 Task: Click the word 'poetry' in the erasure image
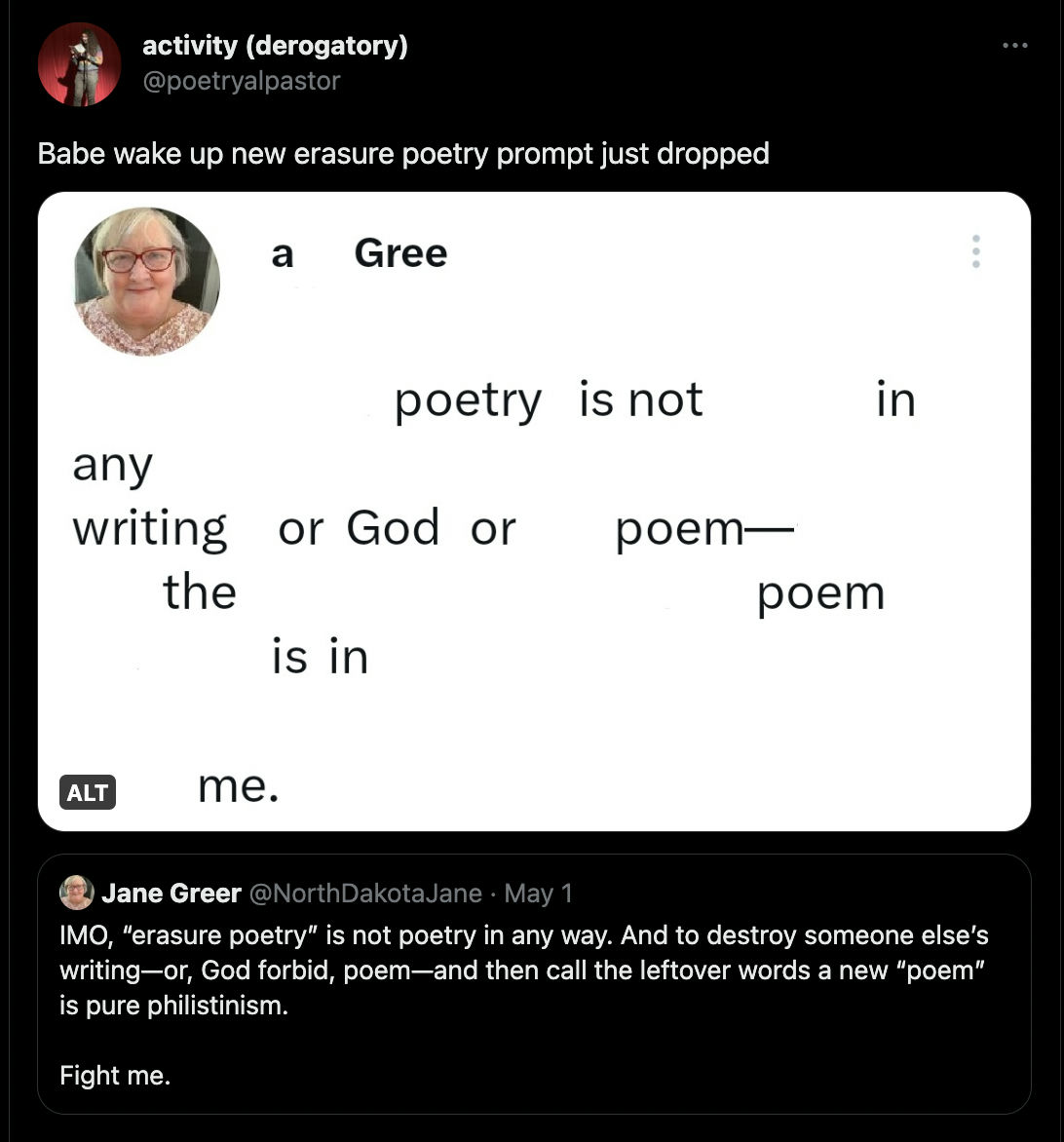coord(468,400)
